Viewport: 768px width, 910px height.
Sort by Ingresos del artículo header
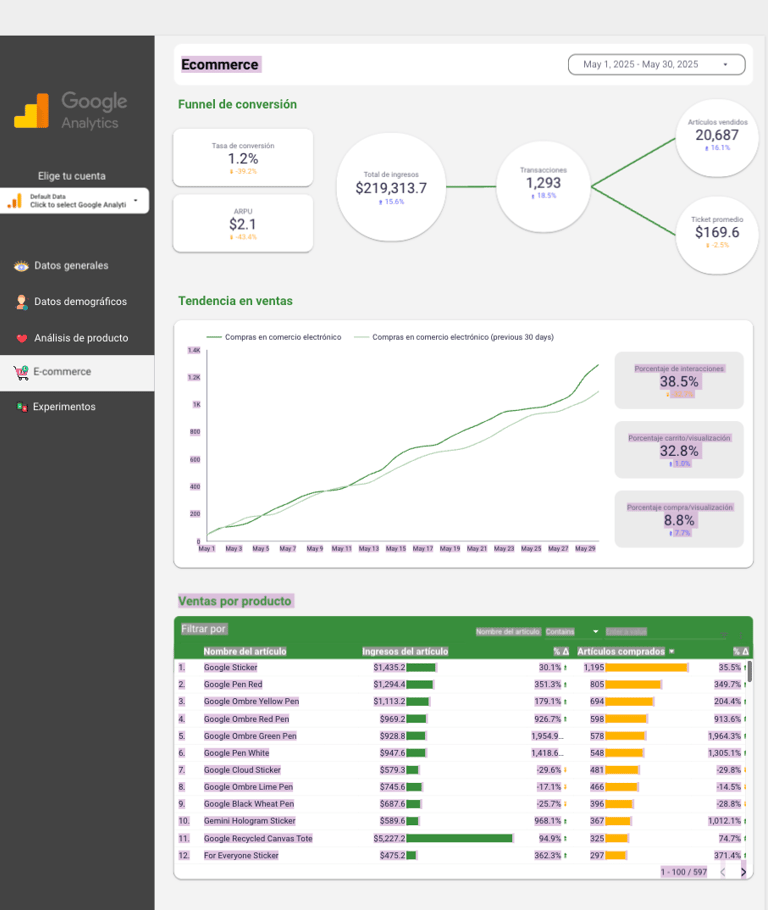[x=405, y=651]
